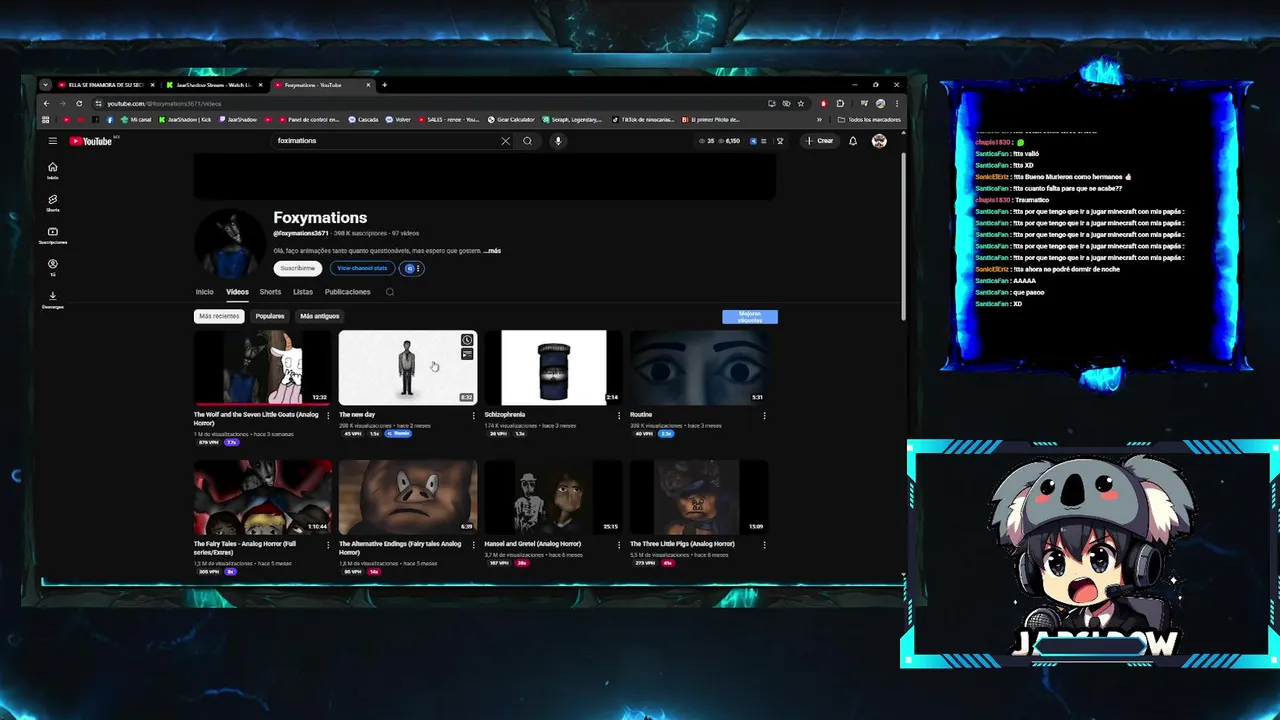This screenshot has width=1280, height=720.
Task: Open The Alternative Endings video thumbnail
Action: pos(408,497)
